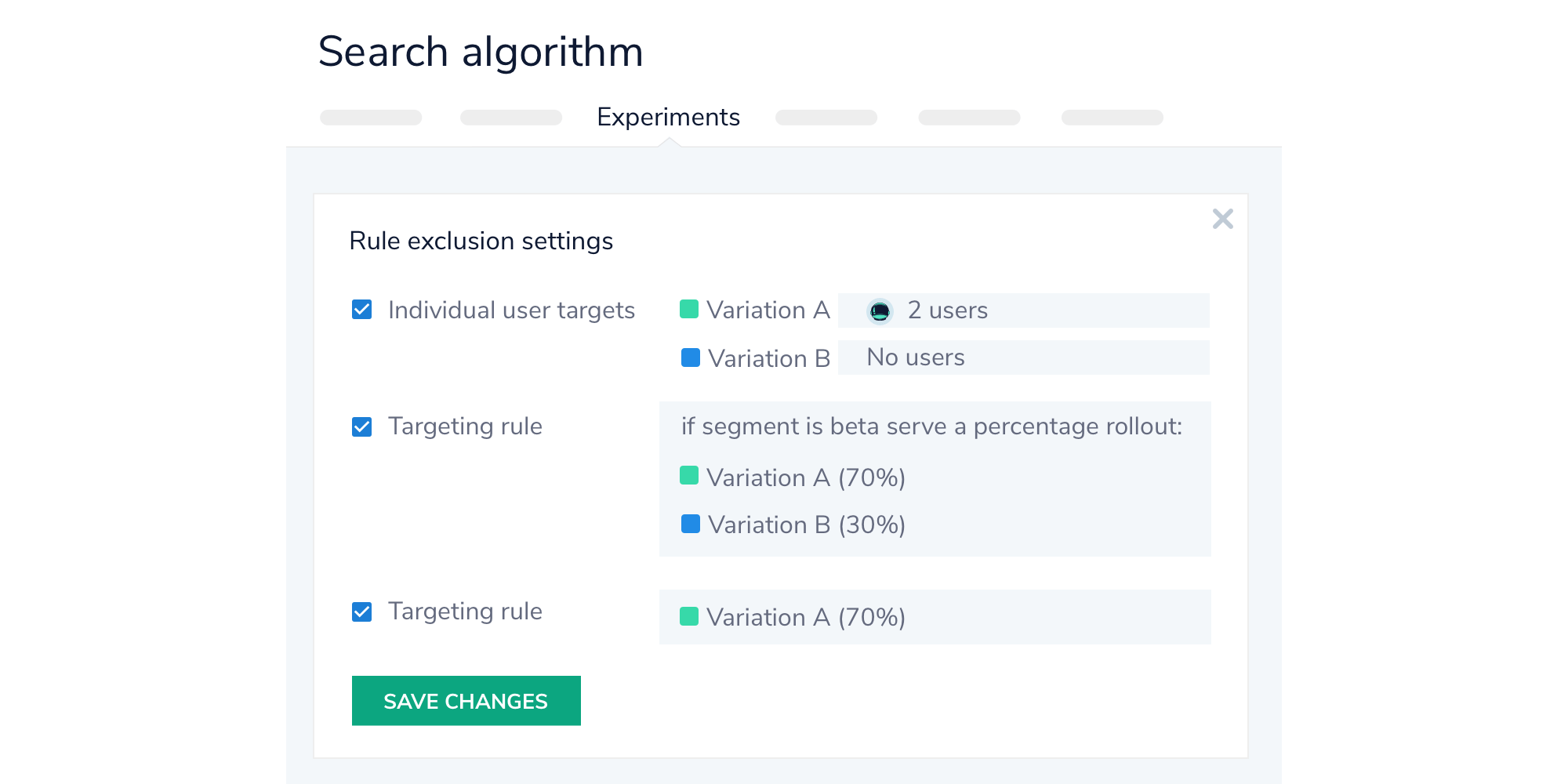Click user avatar next to 2 users
Screen dimensions: 1568x784
(x=880, y=311)
